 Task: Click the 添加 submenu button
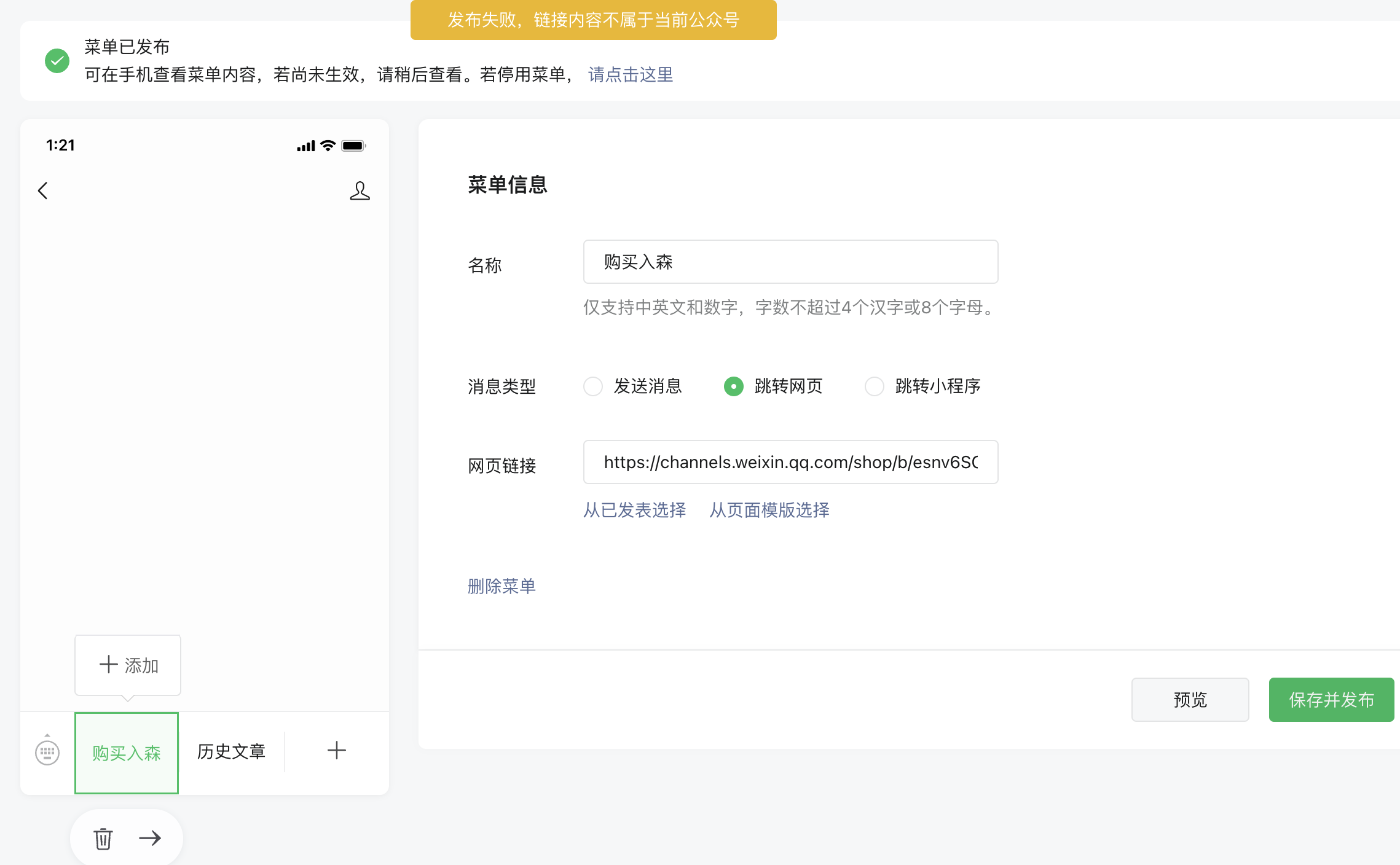click(128, 665)
